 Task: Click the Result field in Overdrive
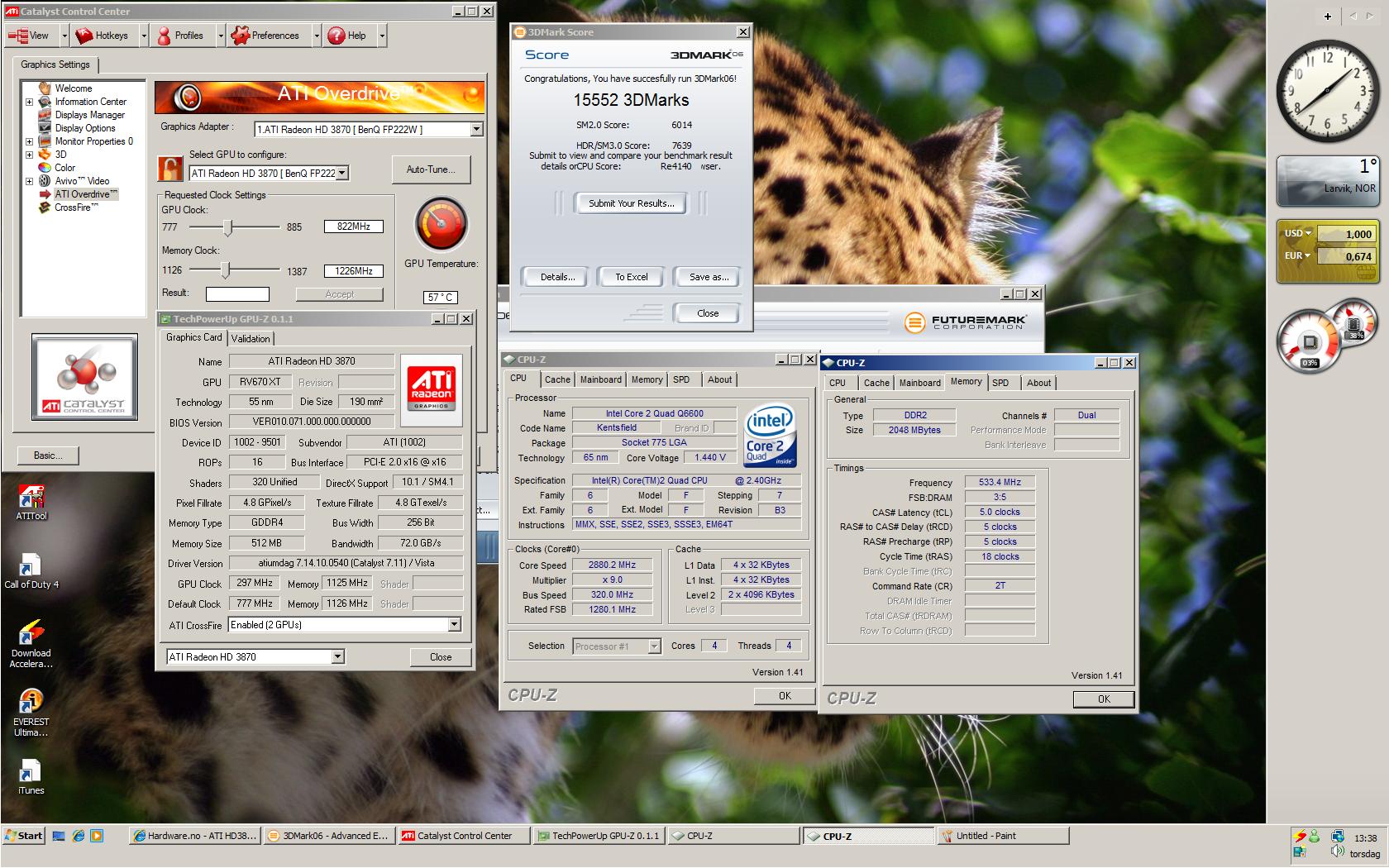point(237,294)
